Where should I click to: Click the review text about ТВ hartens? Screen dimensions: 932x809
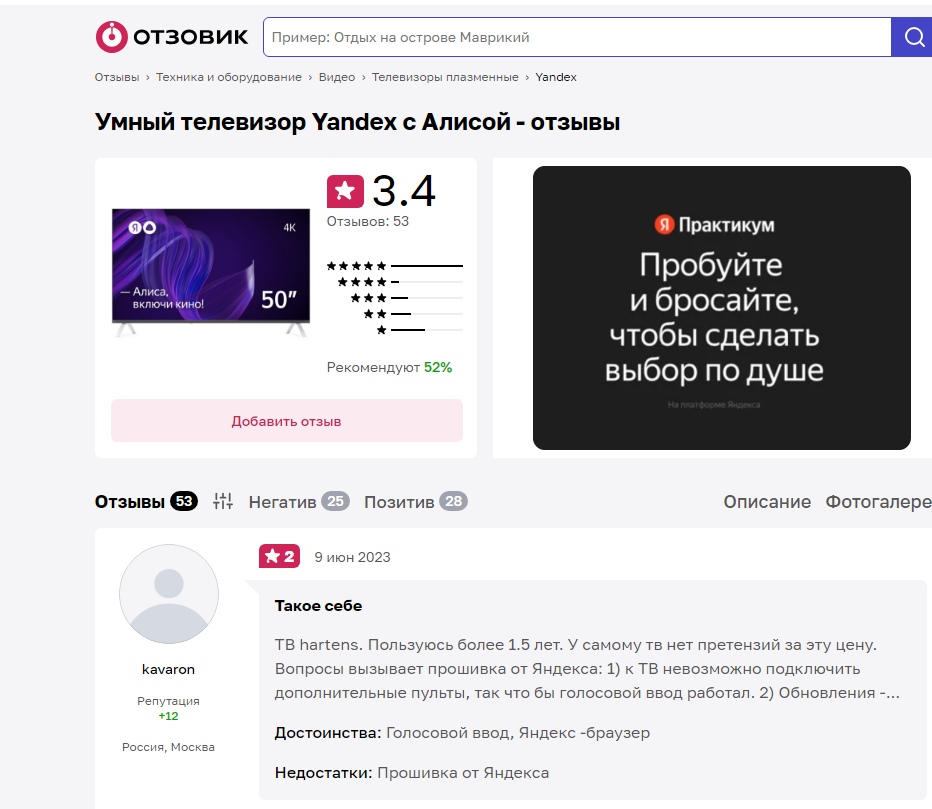click(587, 669)
